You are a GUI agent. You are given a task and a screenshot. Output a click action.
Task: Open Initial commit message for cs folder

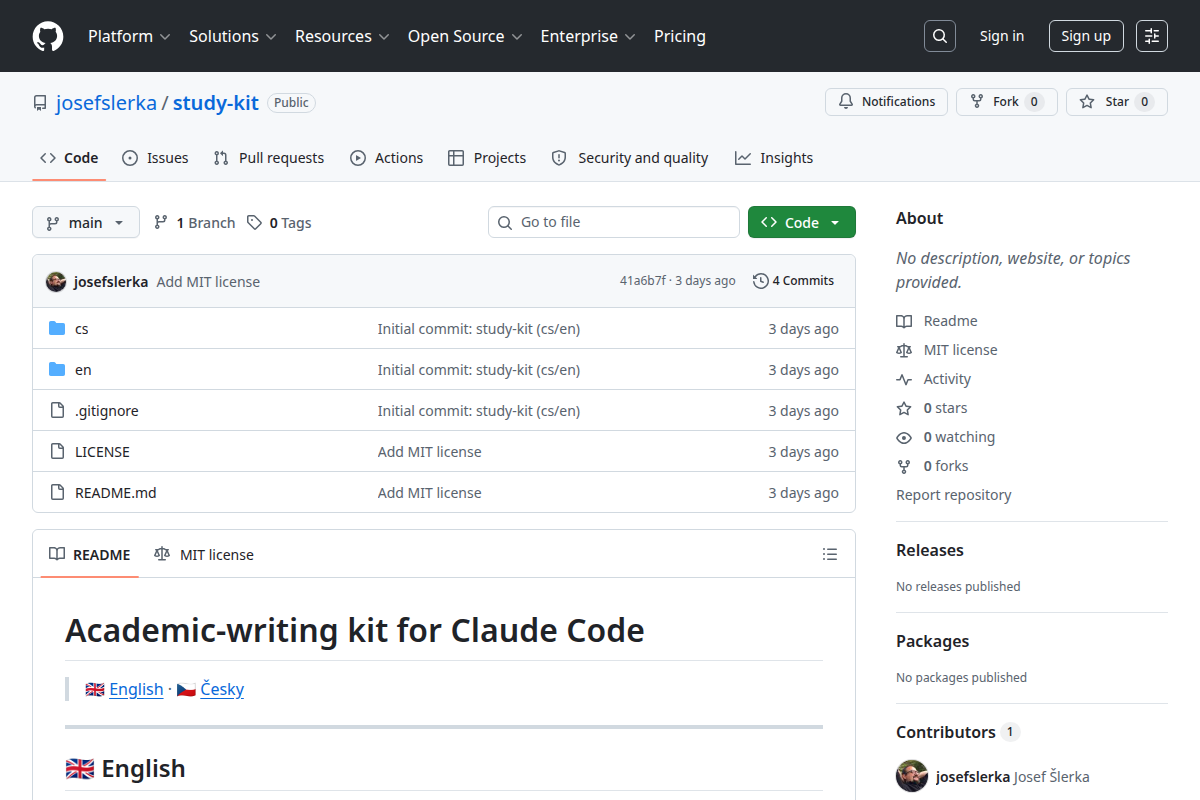pos(479,329)
